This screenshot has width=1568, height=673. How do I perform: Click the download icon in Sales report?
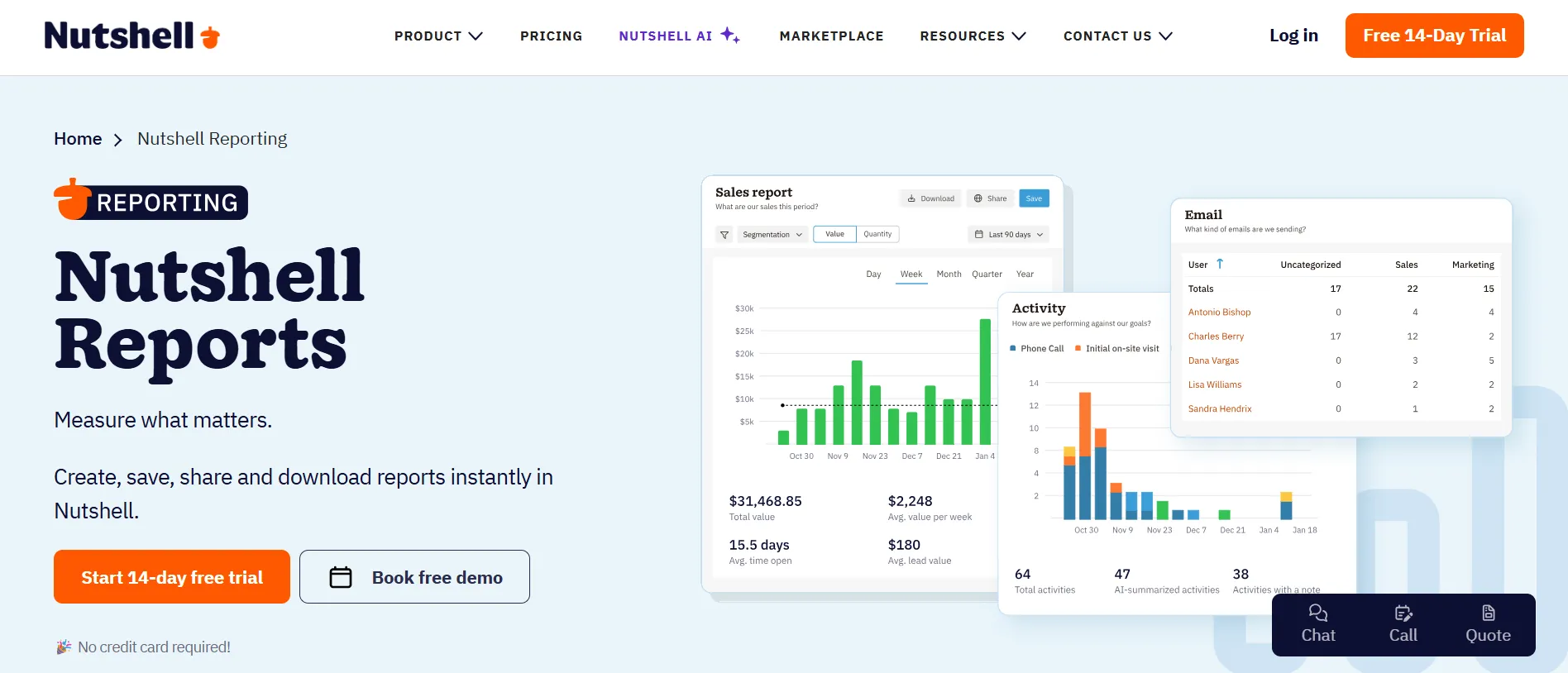(x=911, y=198)
